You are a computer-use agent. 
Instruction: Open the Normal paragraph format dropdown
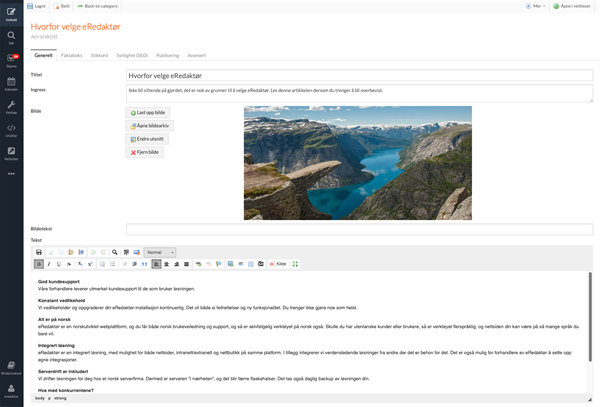click(x=160, y=252)
